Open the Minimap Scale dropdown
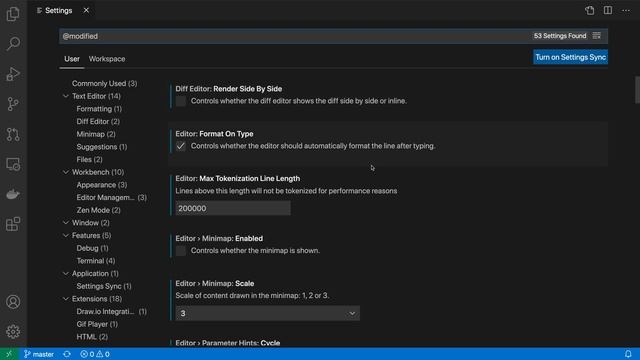 [268, 313]
